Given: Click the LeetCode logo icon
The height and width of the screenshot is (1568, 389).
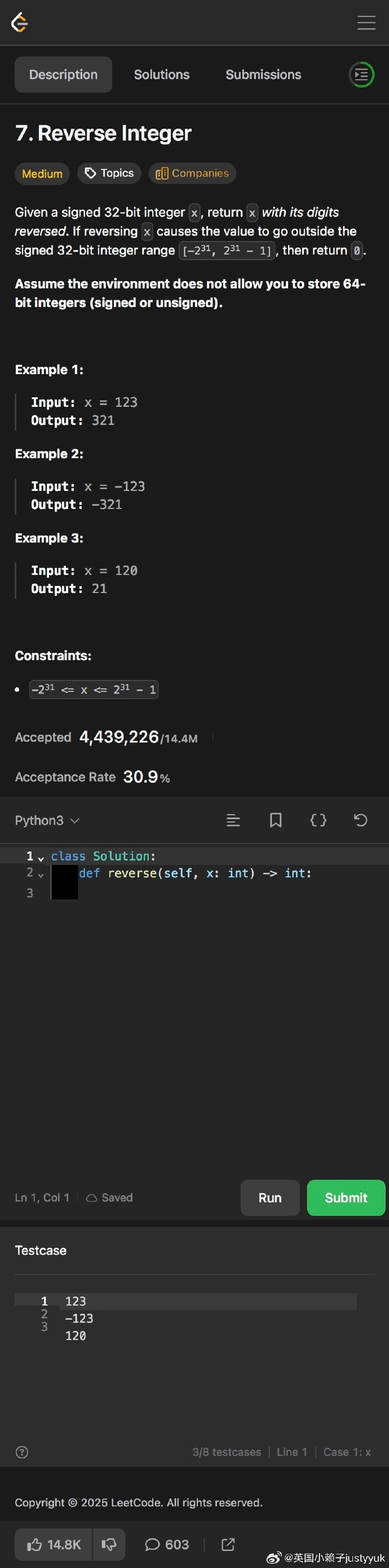Looking at the screenshot, I should 19,23.
